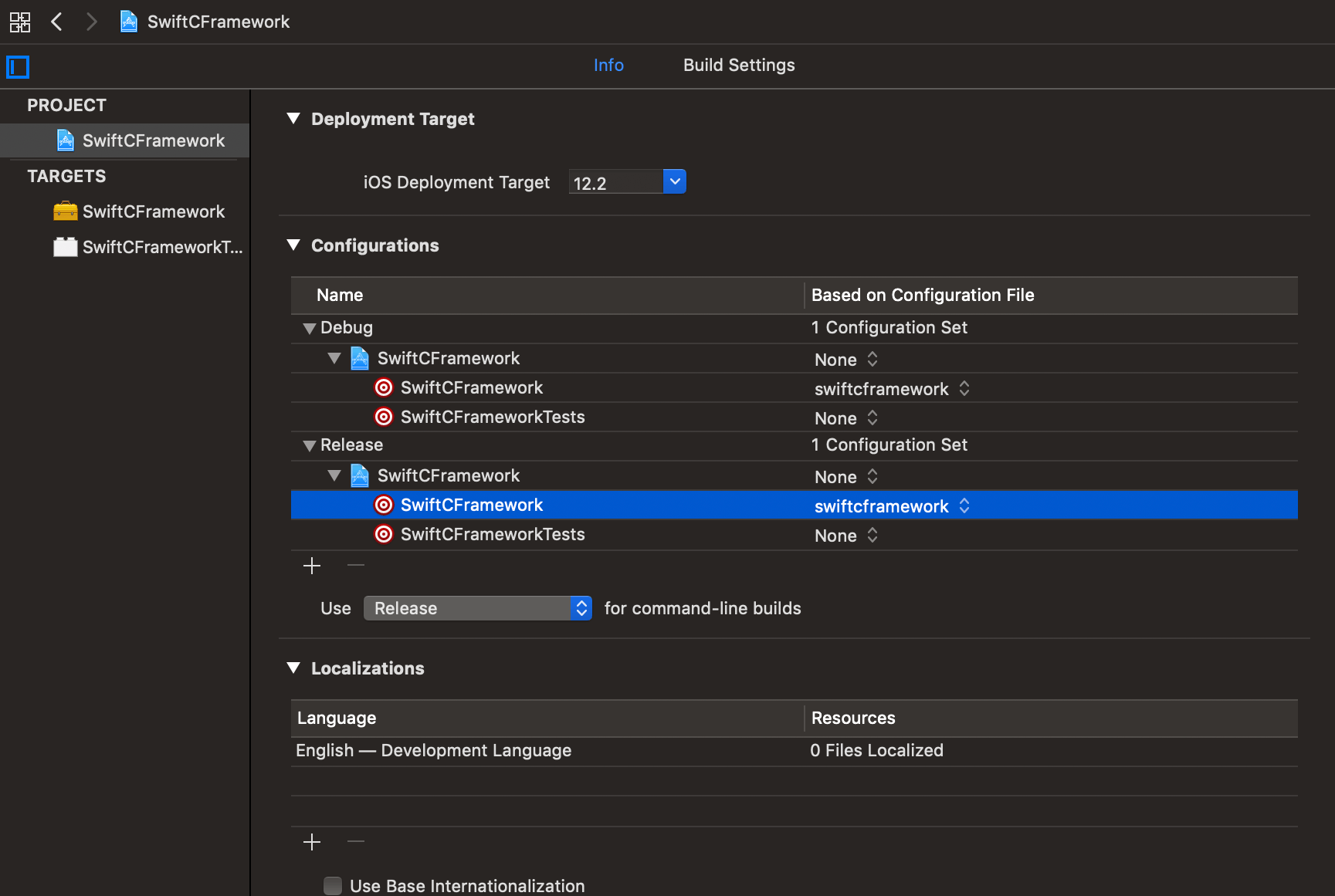Collapse the Localizations section

[x=293, y=668]
